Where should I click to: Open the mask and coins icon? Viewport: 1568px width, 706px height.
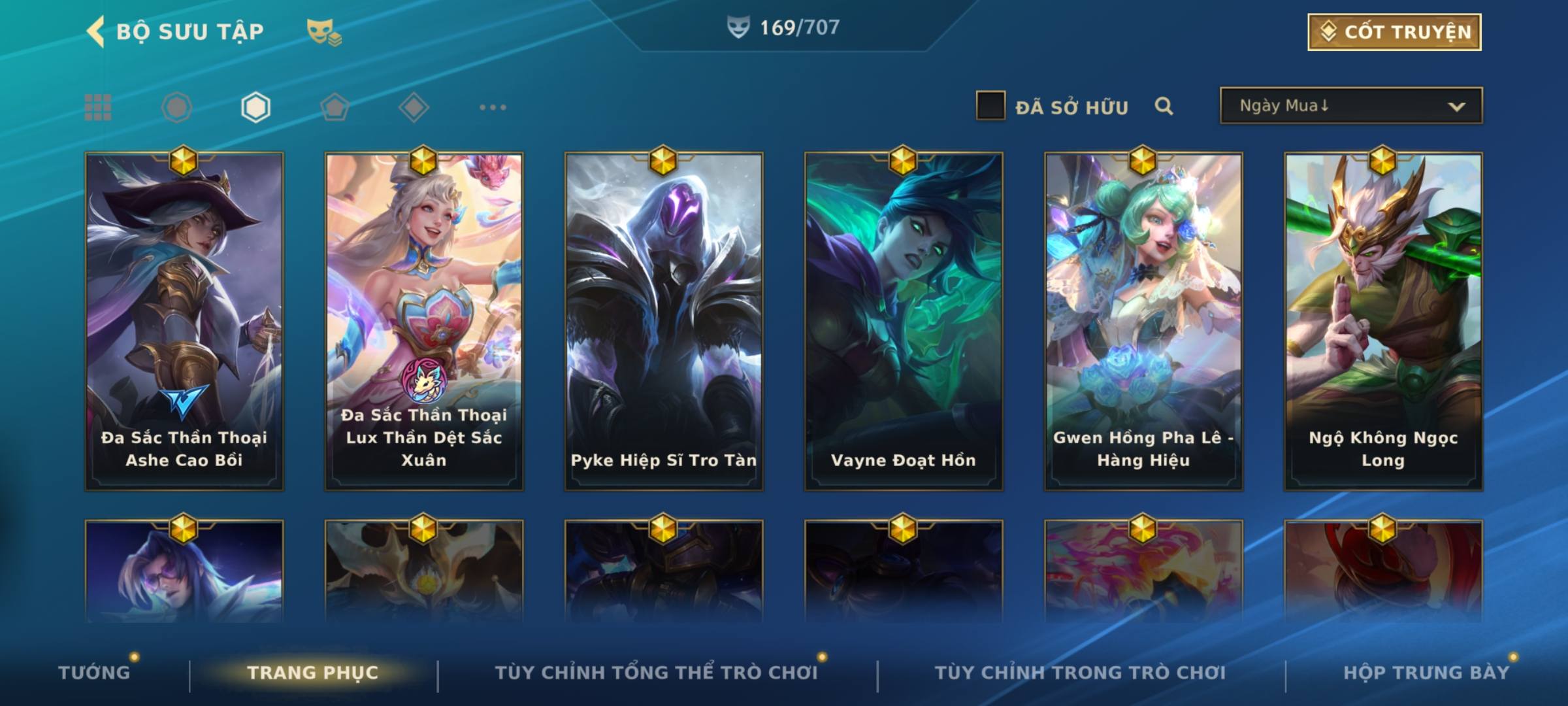[x=324, y=32]
